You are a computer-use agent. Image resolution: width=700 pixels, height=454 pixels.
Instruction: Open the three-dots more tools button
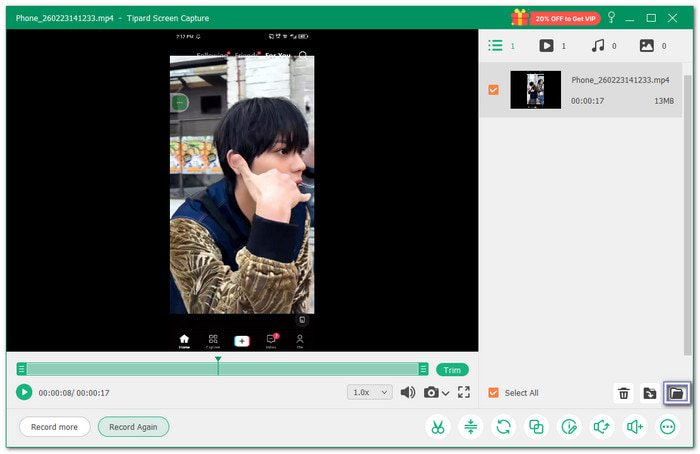(668, 427)
